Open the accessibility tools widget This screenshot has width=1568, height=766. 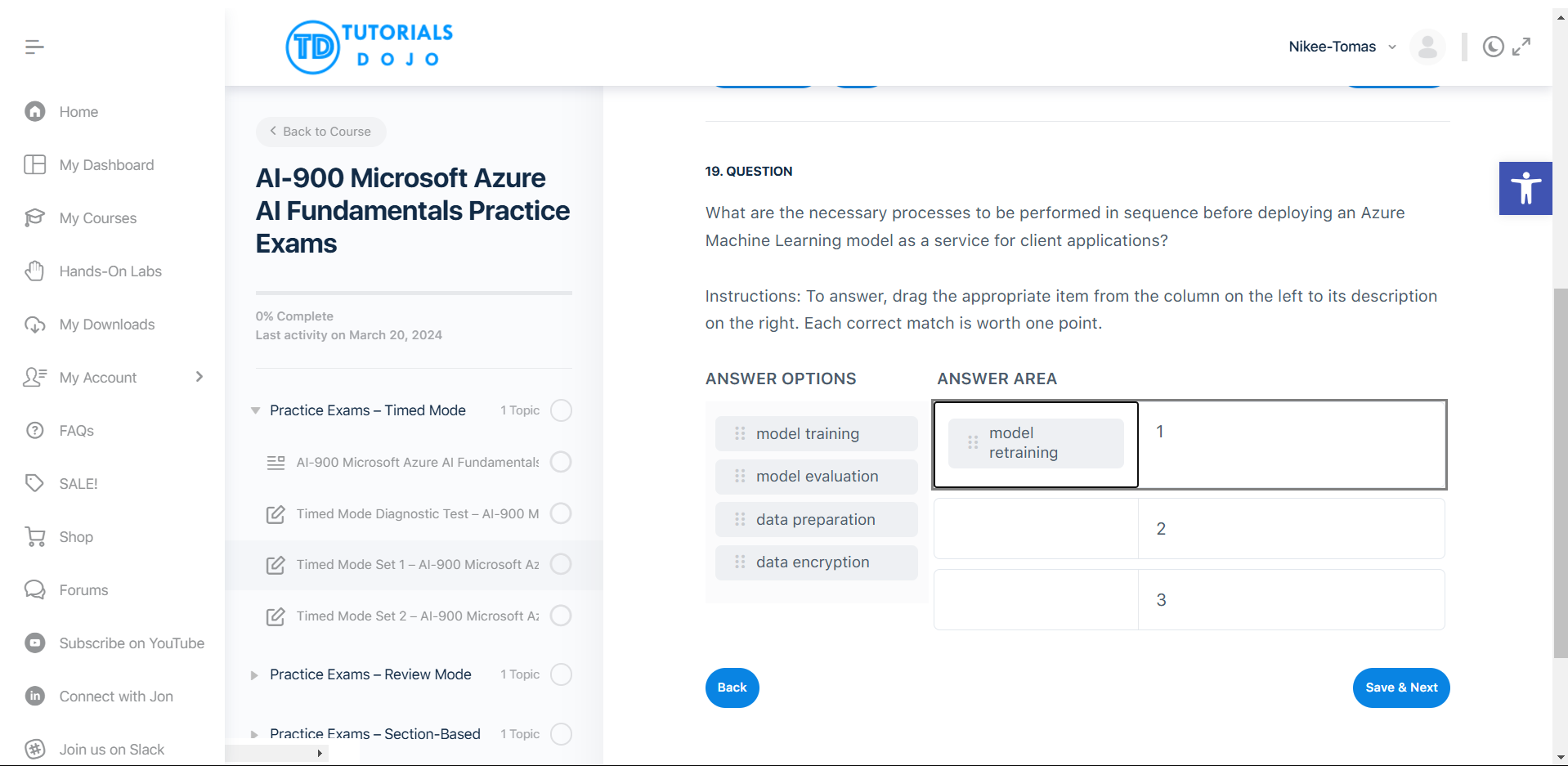click(1525, 188)
